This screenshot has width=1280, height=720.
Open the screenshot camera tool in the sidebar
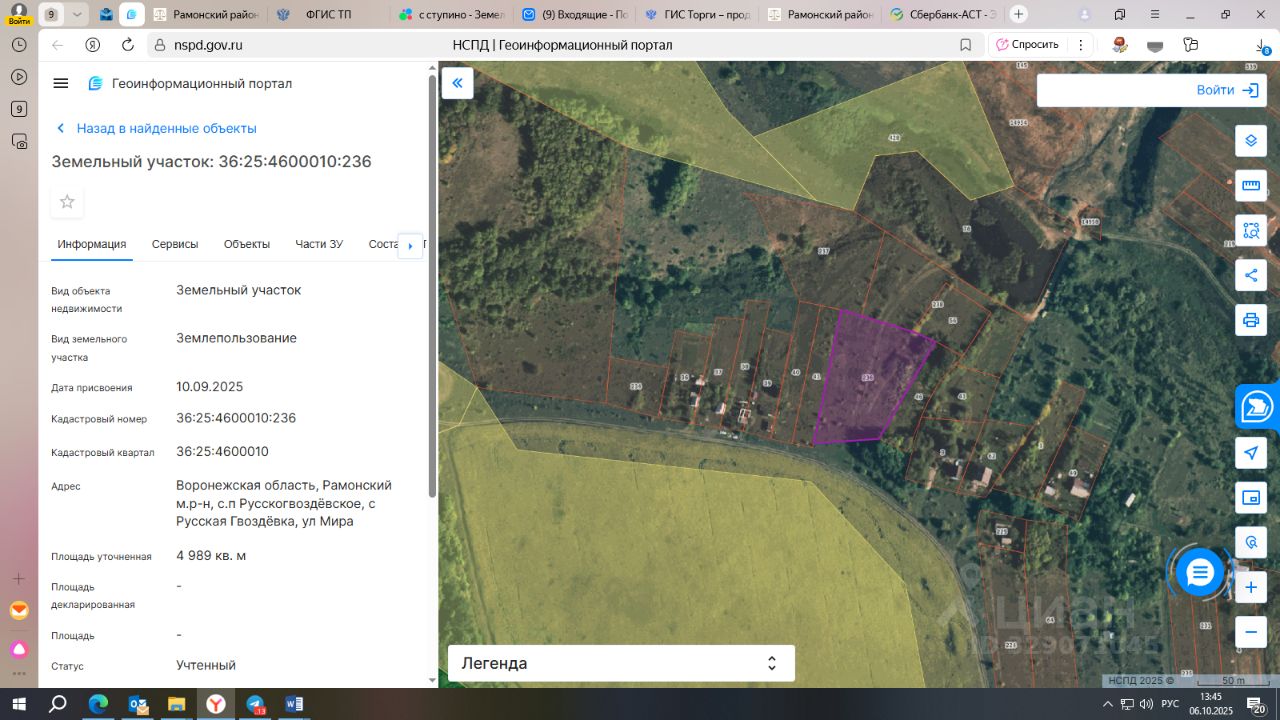(18, 141)
